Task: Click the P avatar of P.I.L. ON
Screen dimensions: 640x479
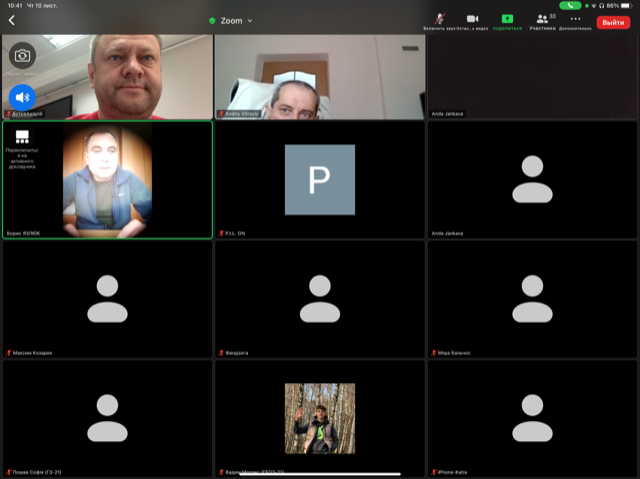Action: pos(320,180)
